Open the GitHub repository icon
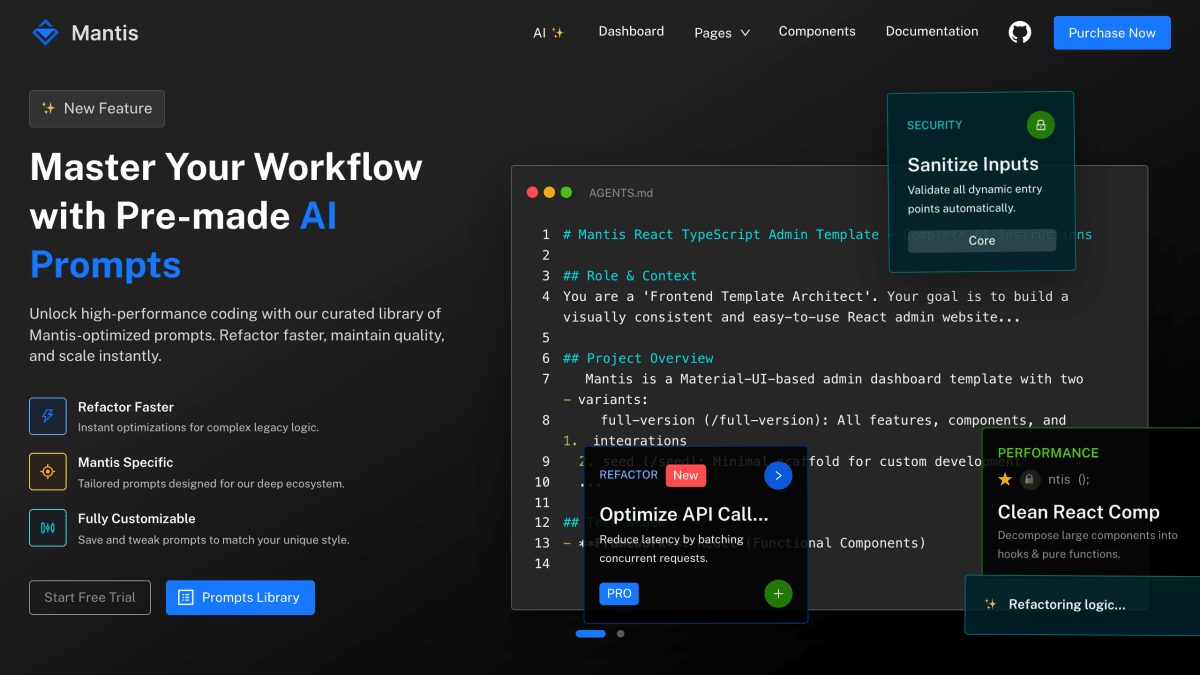The image size is (1200, 675). (1019, 32)
